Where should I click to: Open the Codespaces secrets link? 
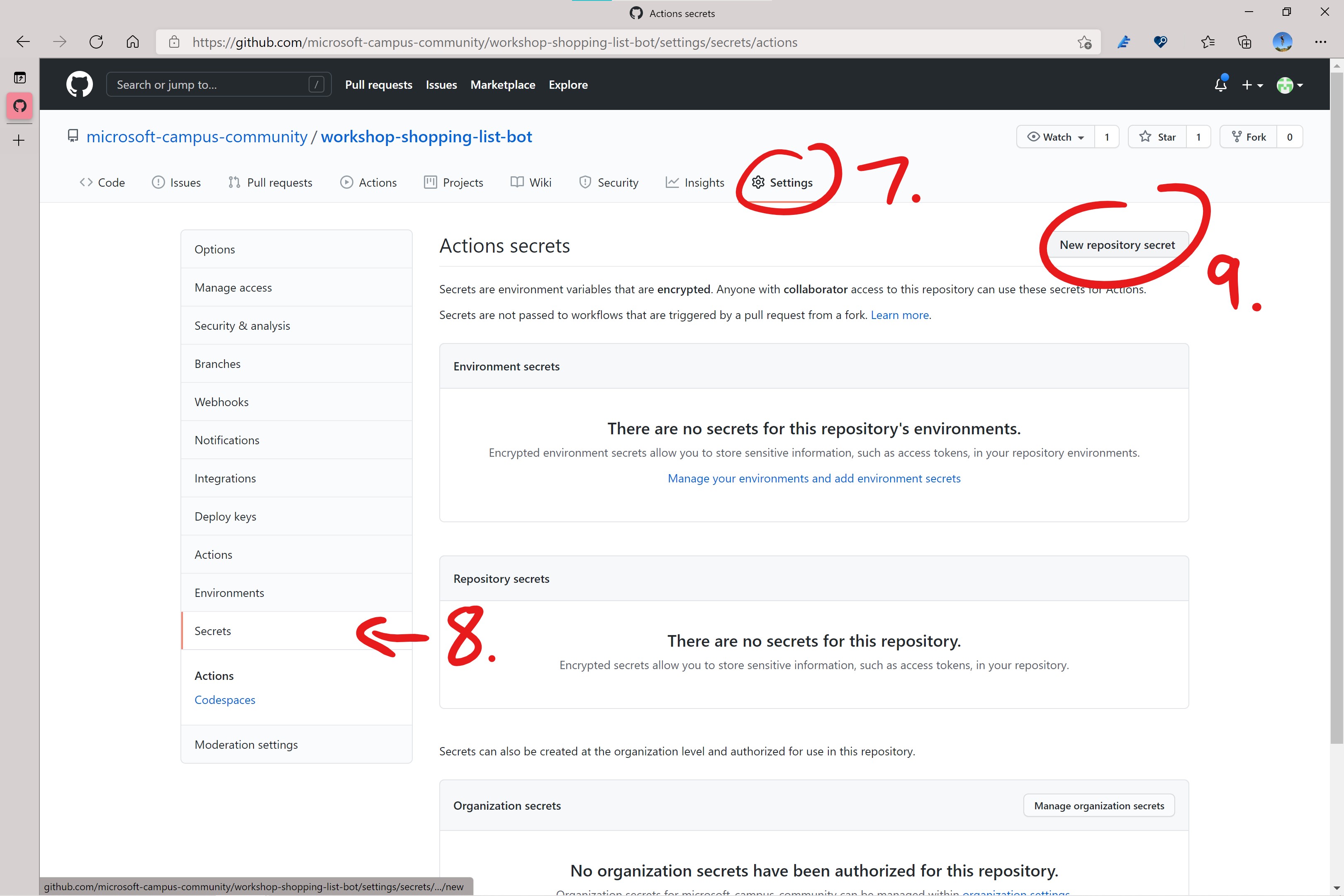224,700
